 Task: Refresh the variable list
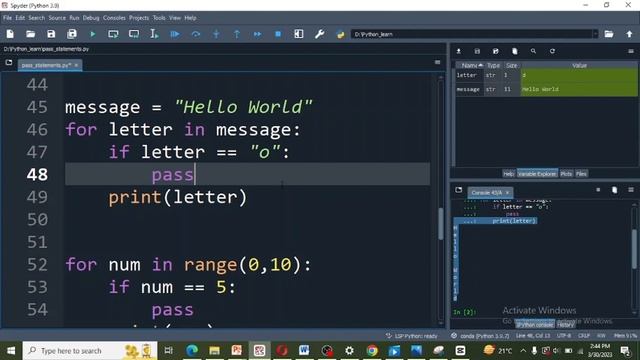tap(552, 51)
